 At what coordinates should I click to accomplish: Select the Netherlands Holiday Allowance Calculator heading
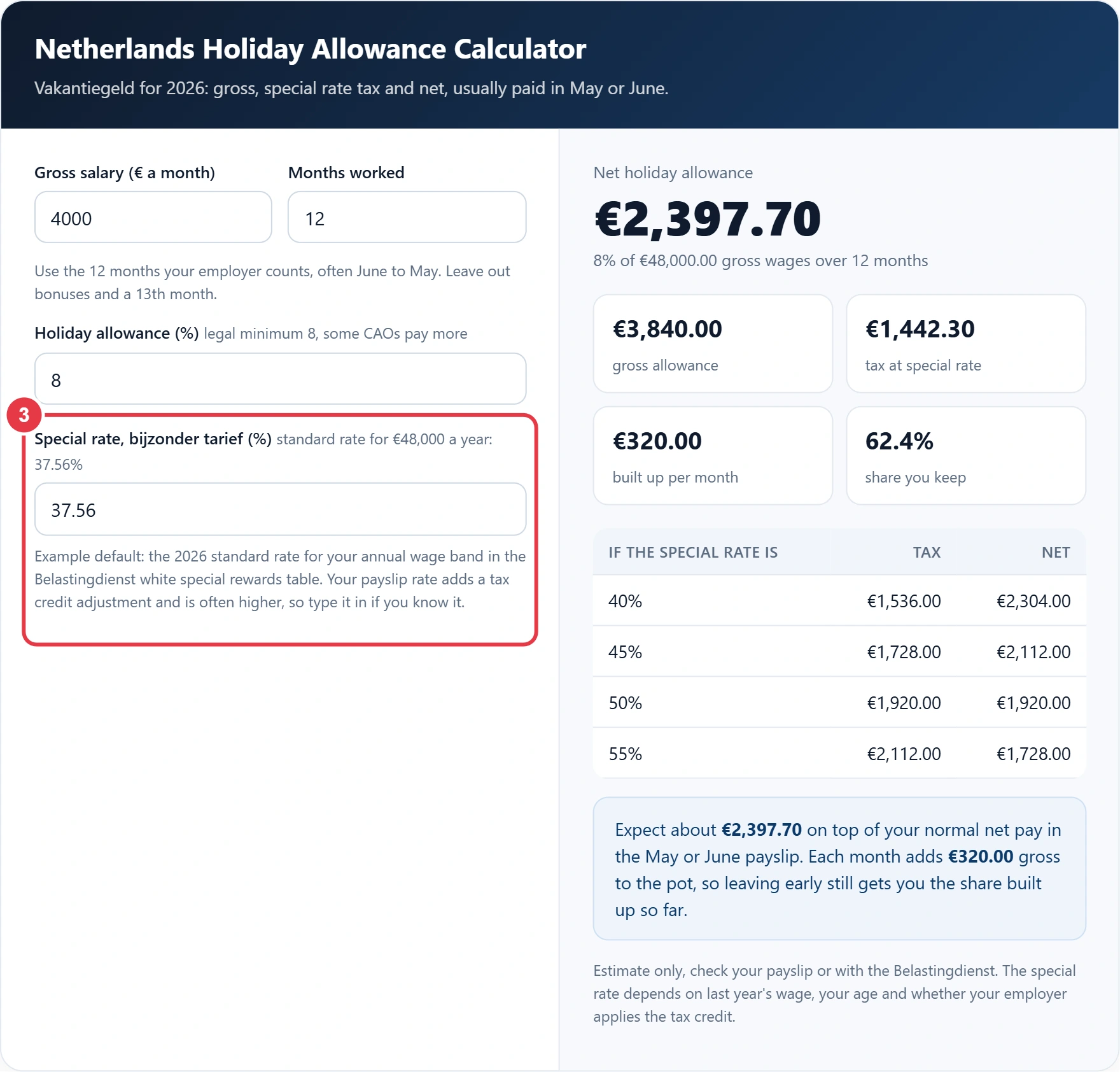click(x=311, y=49)
